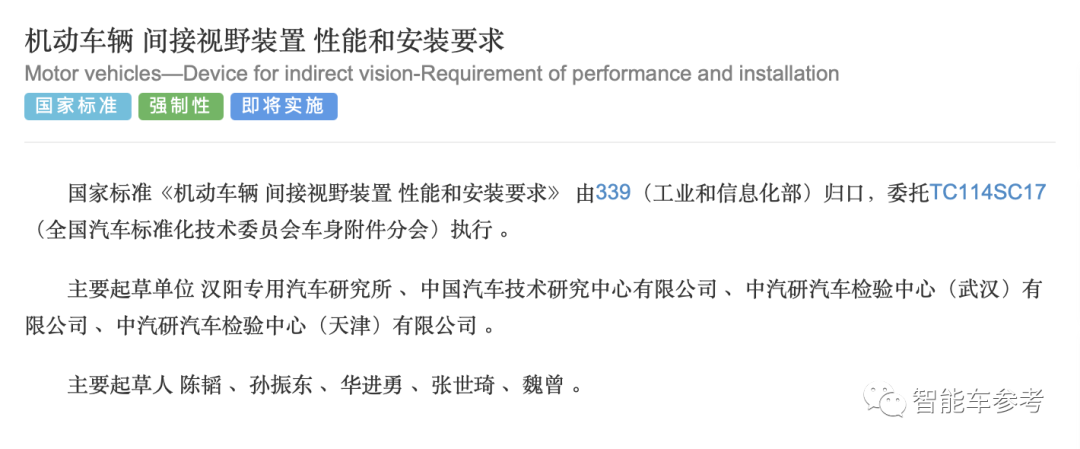Click the 即将实施 status tag
Screen dimensions: 1080x449
coord(284,107)
